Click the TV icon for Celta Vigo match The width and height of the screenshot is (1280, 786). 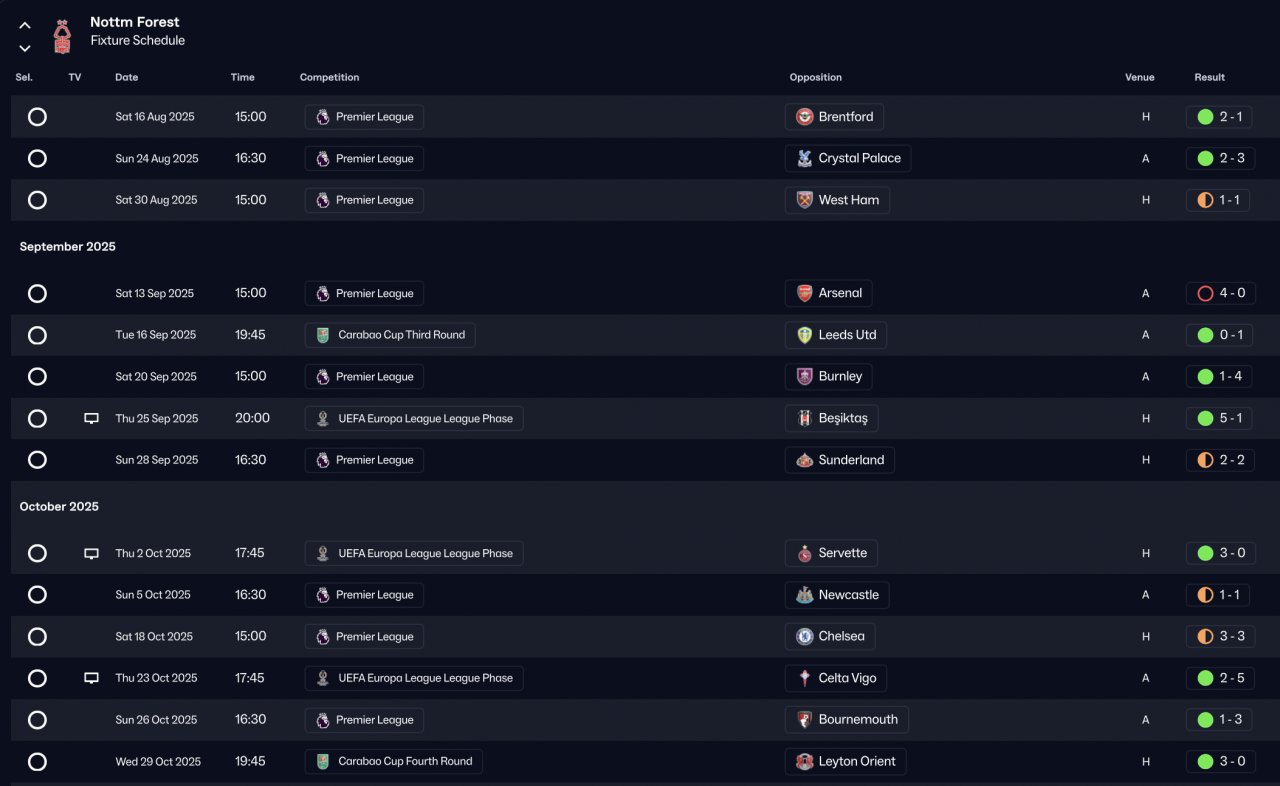[x=91, y=678]
